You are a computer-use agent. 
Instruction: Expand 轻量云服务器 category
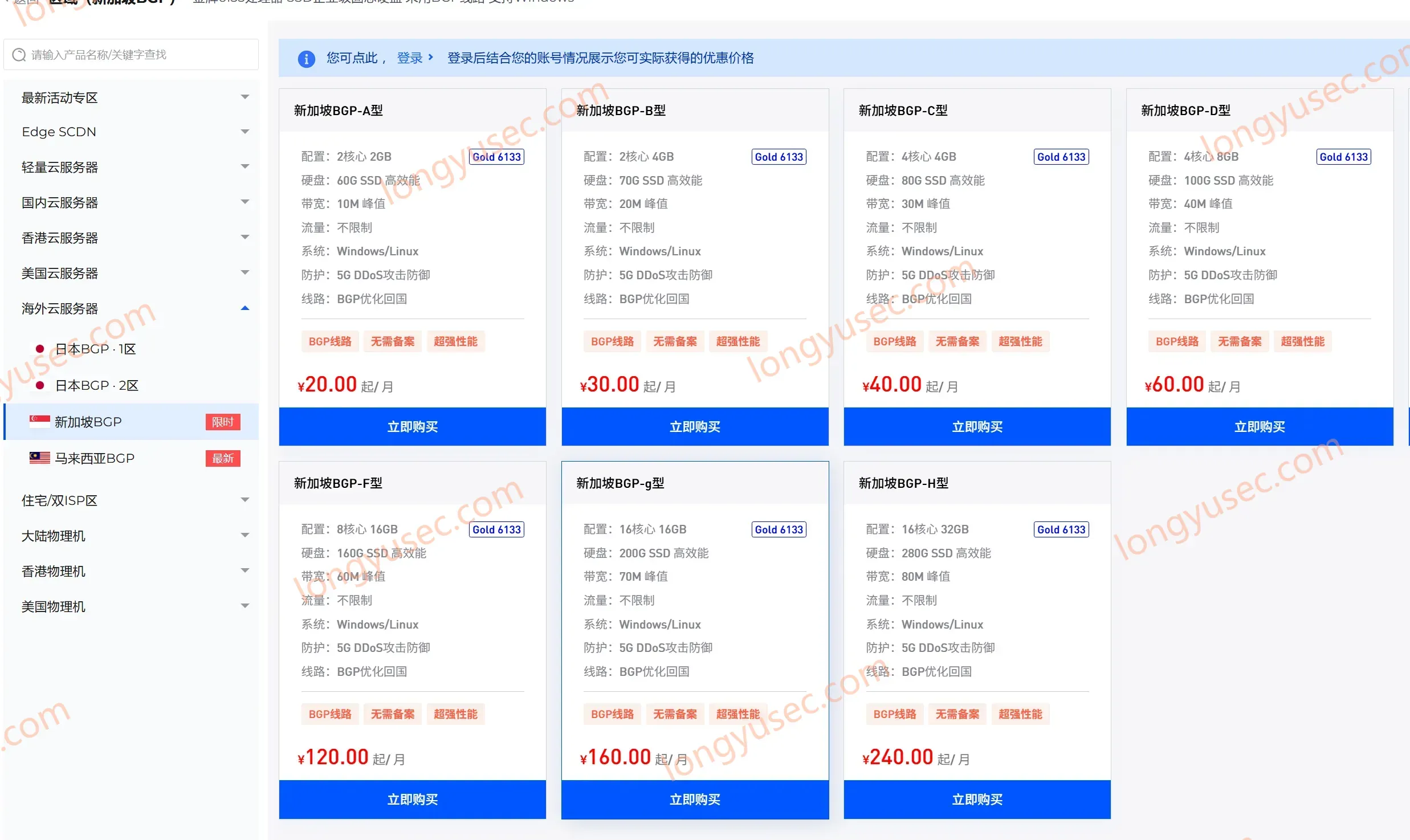[131, 167]
